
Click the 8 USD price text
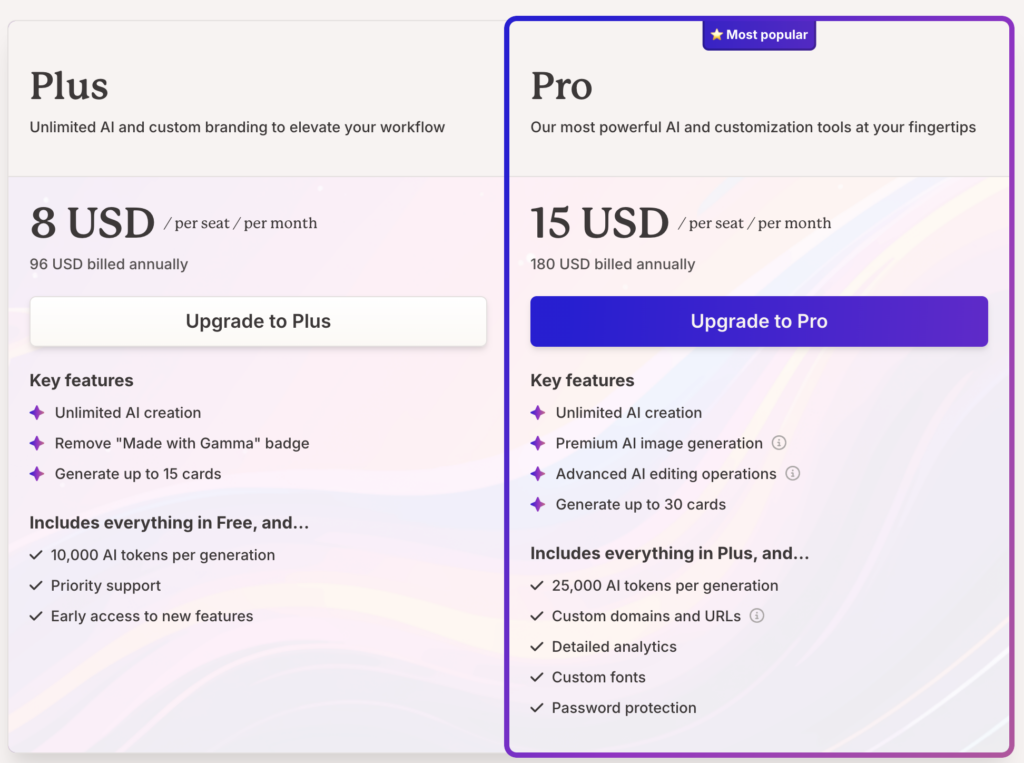point(92,222)
